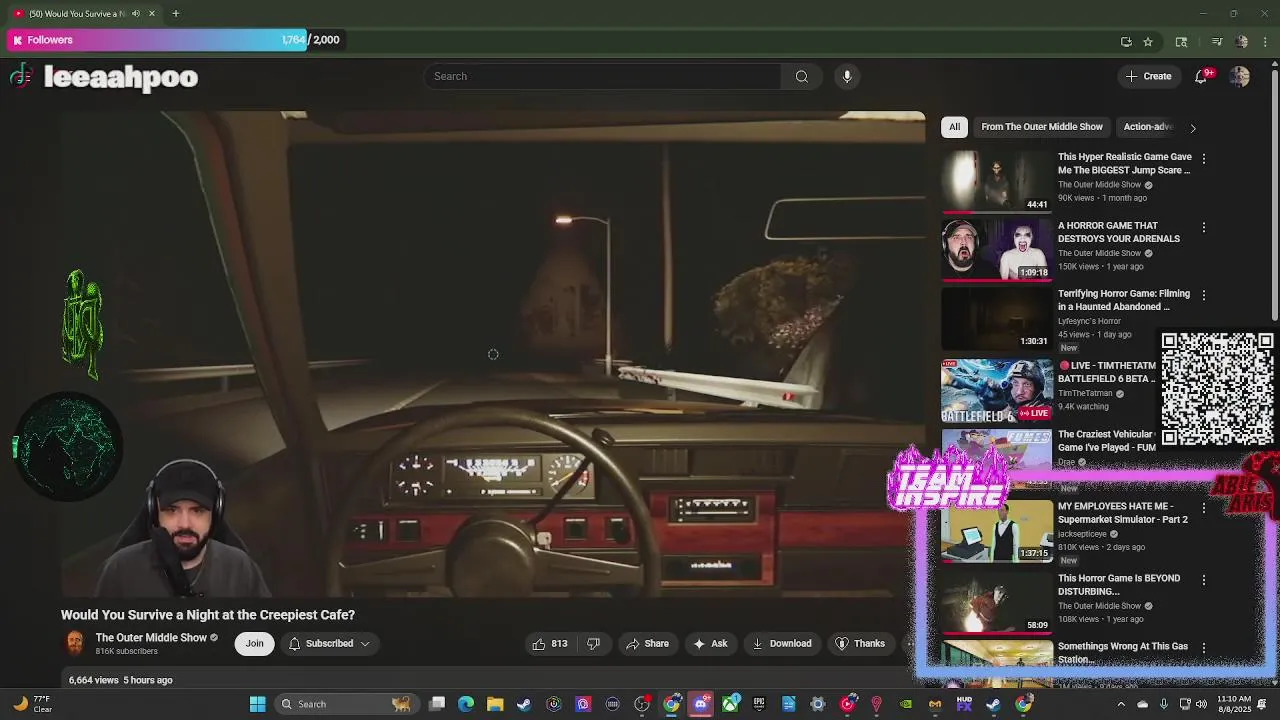Open YouTube notifications bell

(x=1202, y=76)
